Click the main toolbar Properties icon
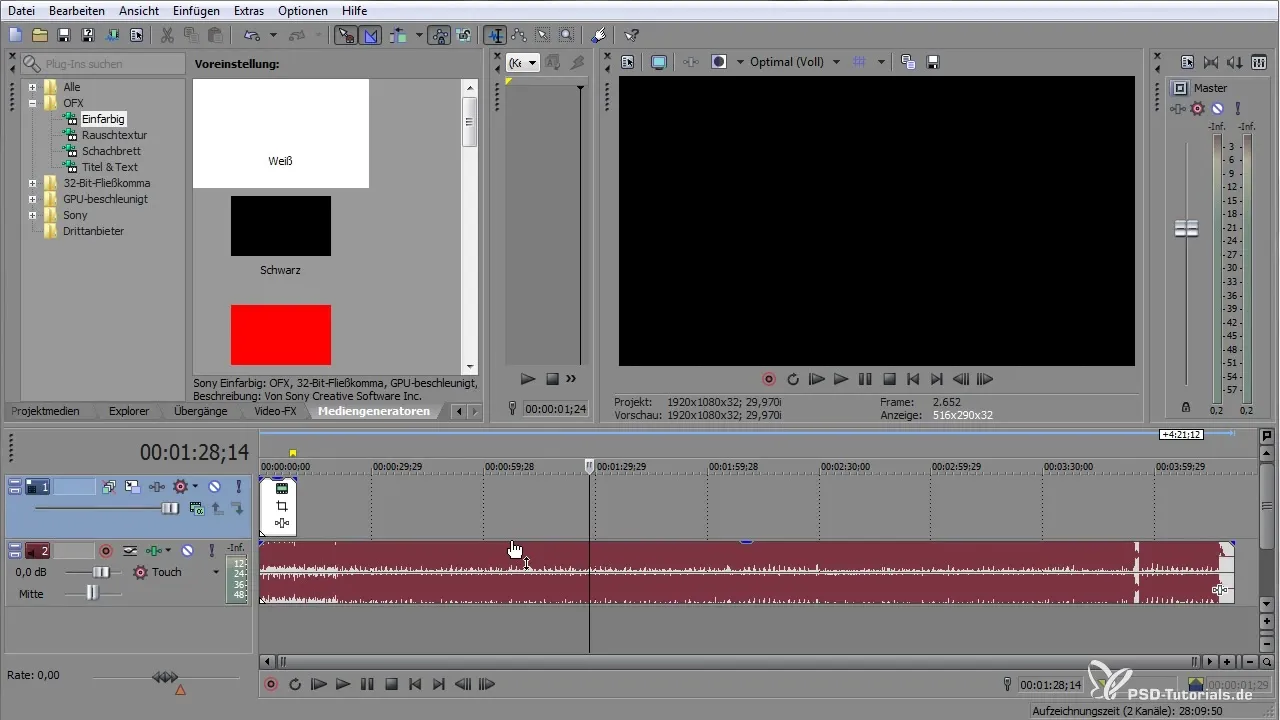The width and height of the screenshot is (1280, 720). tap(137, 35)
